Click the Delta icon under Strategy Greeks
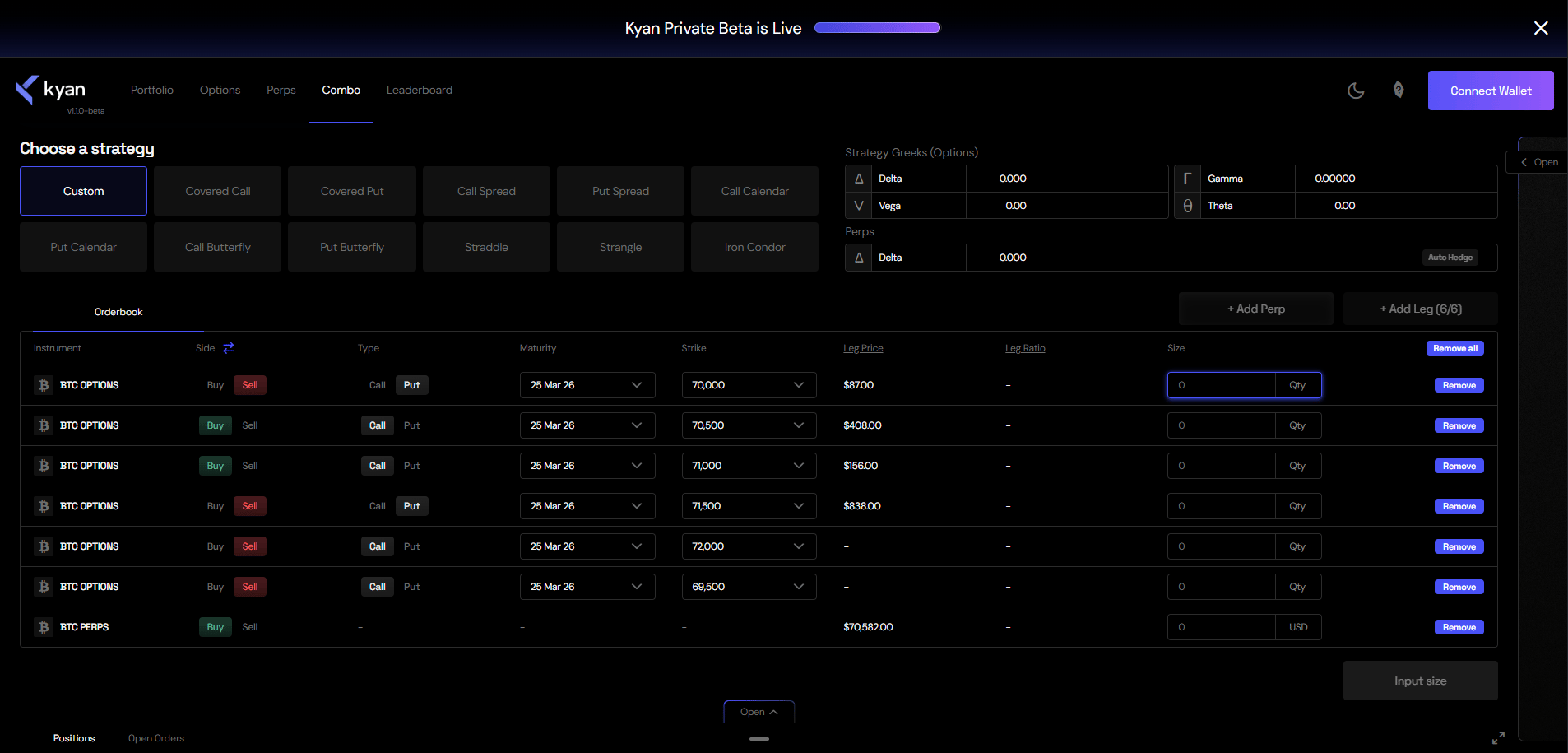Screen dimensions: 1568x753 pyautogui.click(x=859, y=179)
